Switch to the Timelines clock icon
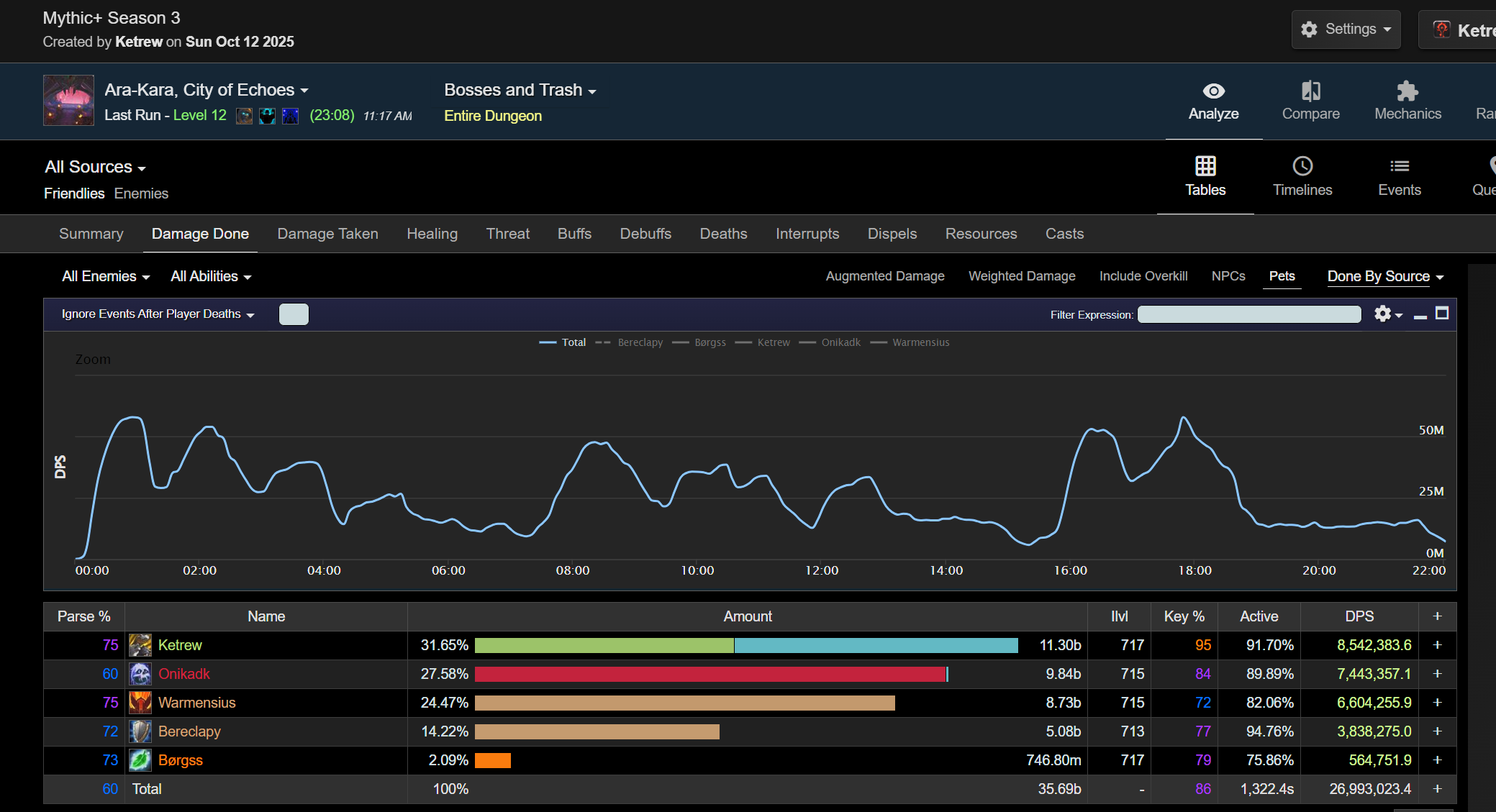The width and height of the screenshot is (1496, 812). coord(1302,166)
